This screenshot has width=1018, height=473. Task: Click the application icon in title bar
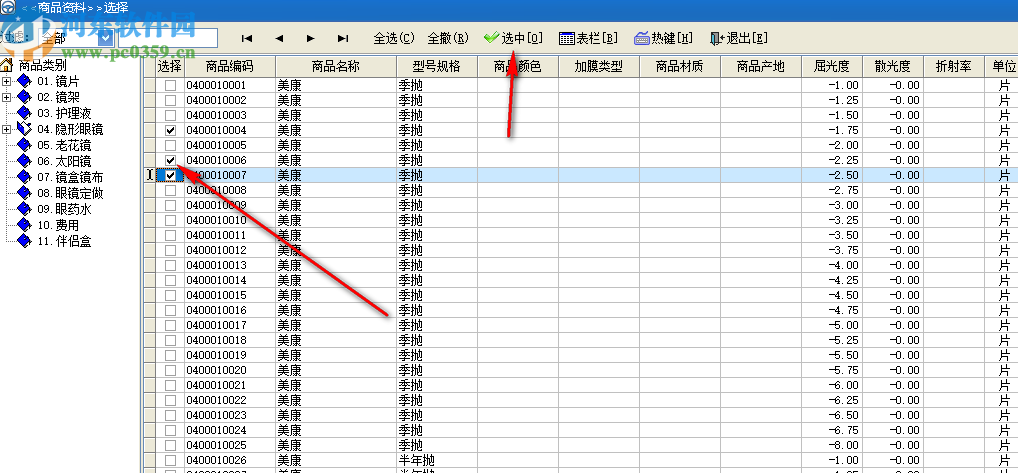(8, 8)
